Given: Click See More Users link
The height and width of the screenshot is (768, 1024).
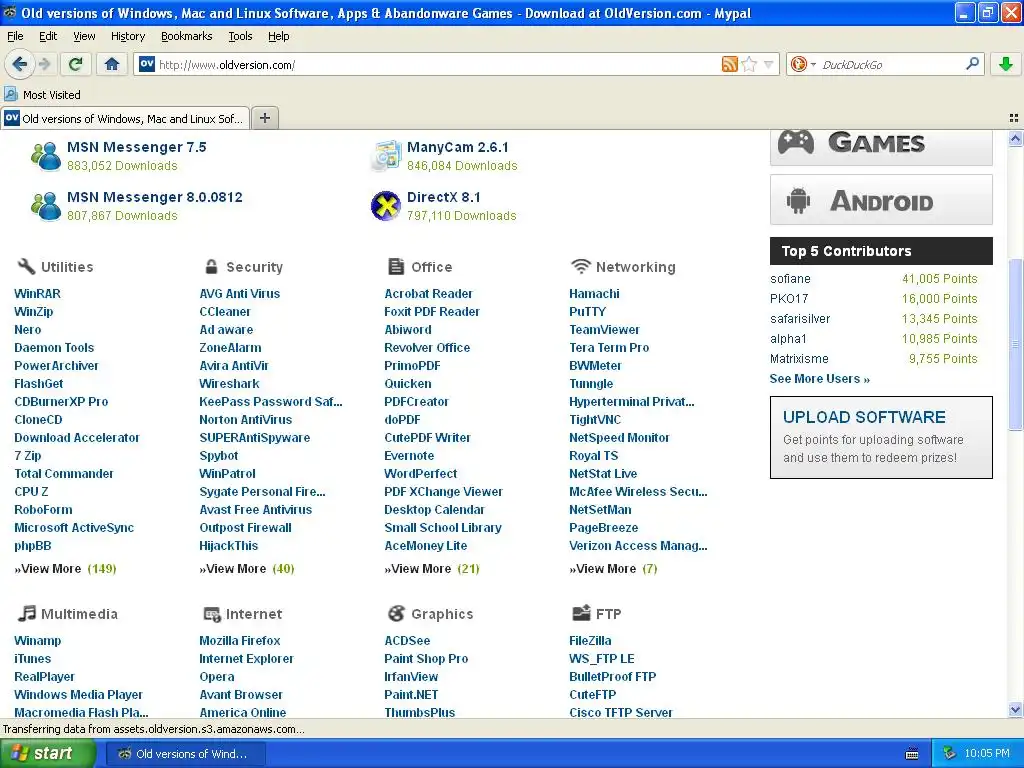Looking at the screenshot, I should [820, 379].
